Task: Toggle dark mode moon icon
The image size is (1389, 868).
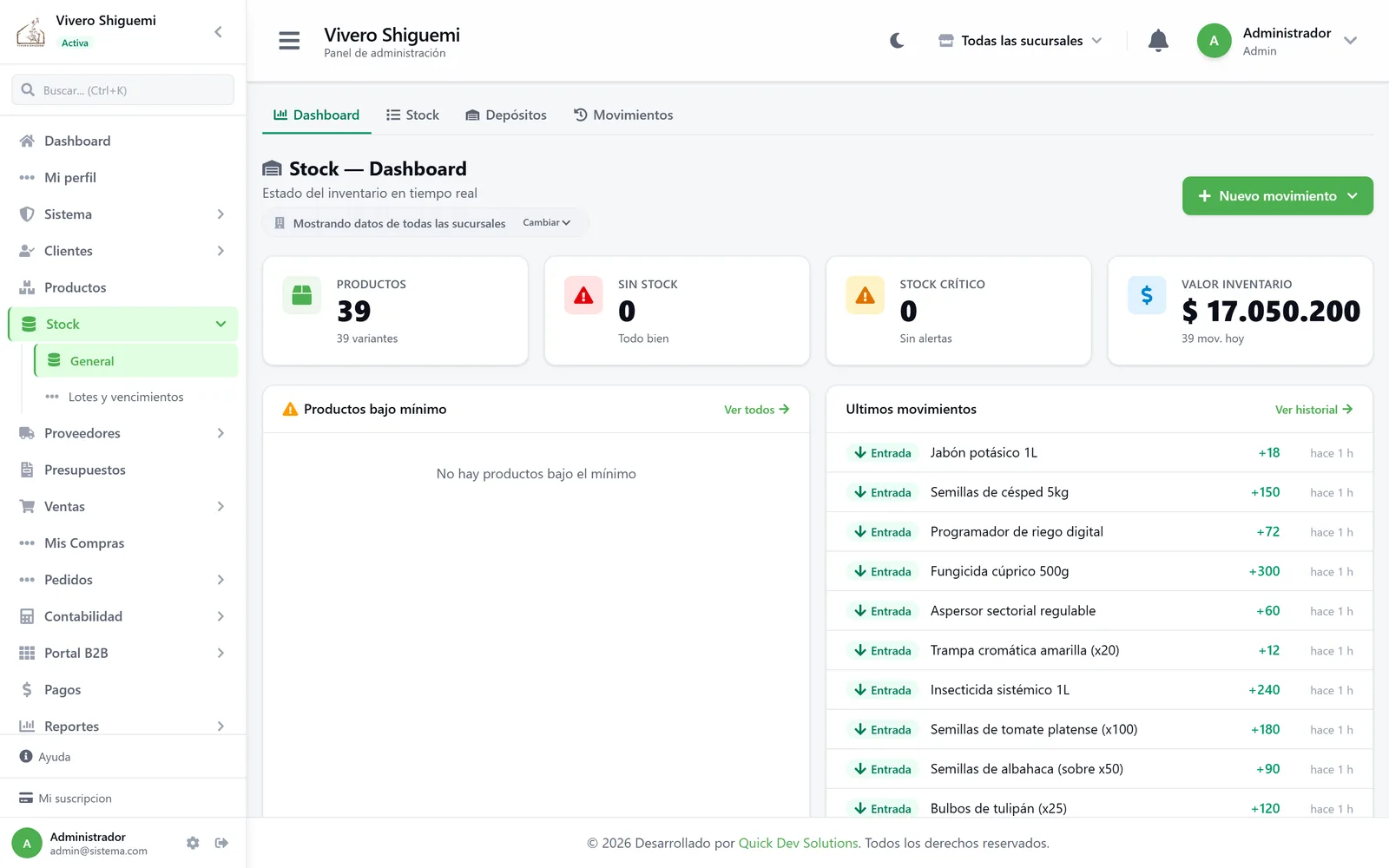Action: pyautogui.click(x=897, y=41)
